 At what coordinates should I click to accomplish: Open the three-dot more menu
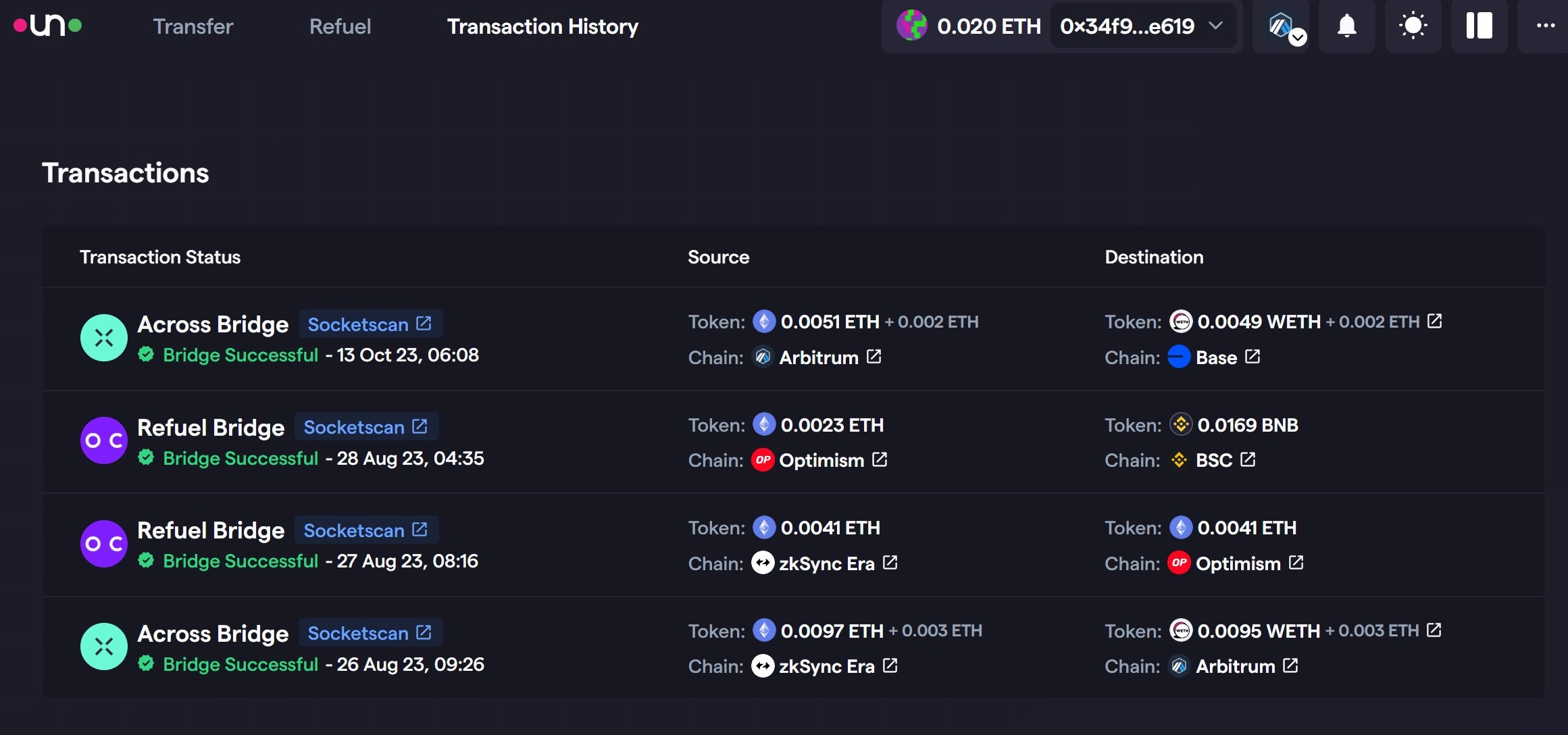pyautogui.click(x=1545, y=26)
